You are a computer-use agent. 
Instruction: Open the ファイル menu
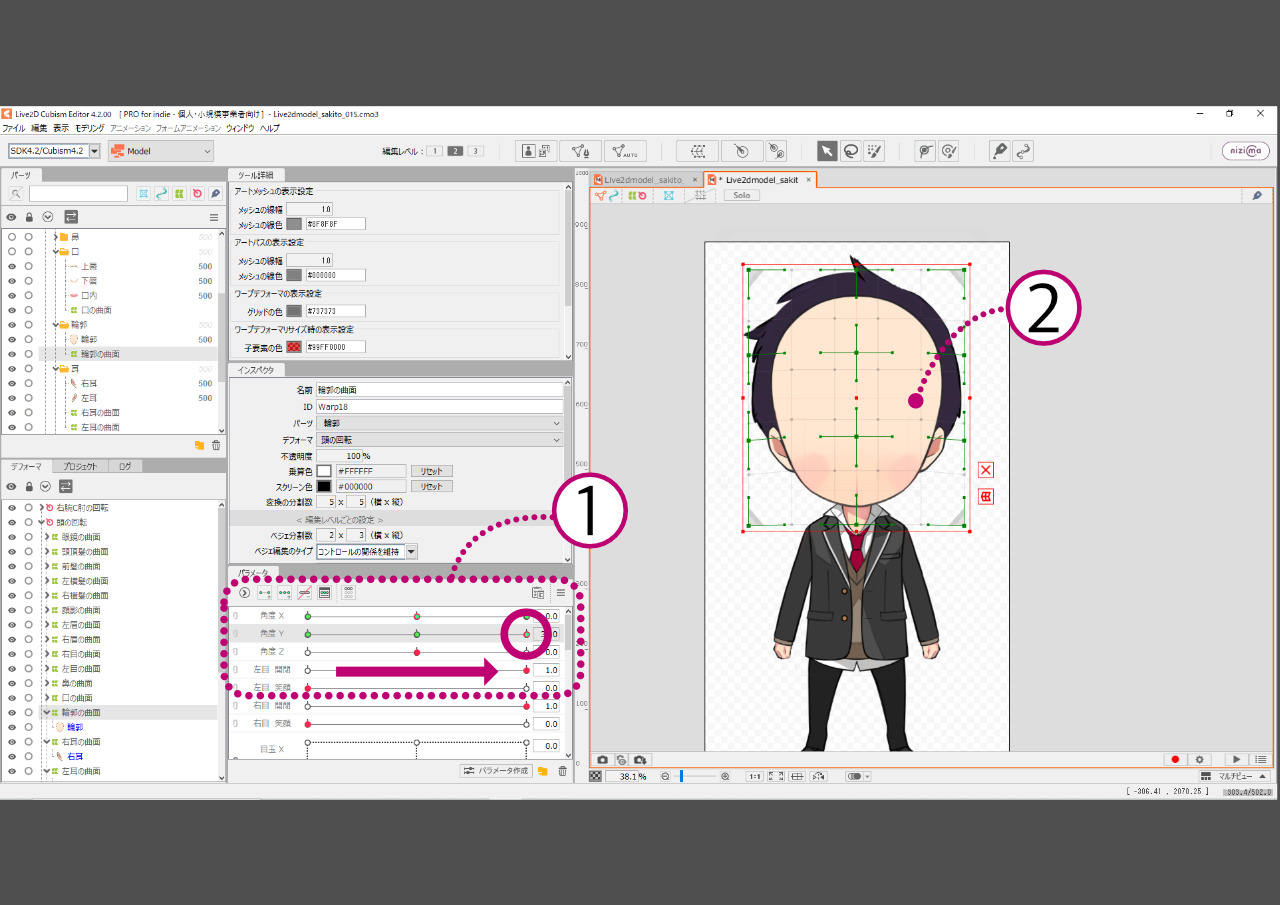(x=13, y=129)
